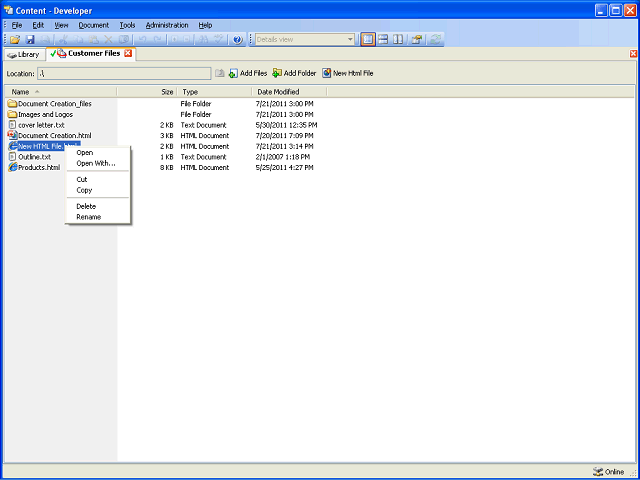Select the cover letter.txt file name
640x480 pixels.
(x=41, y=125)
